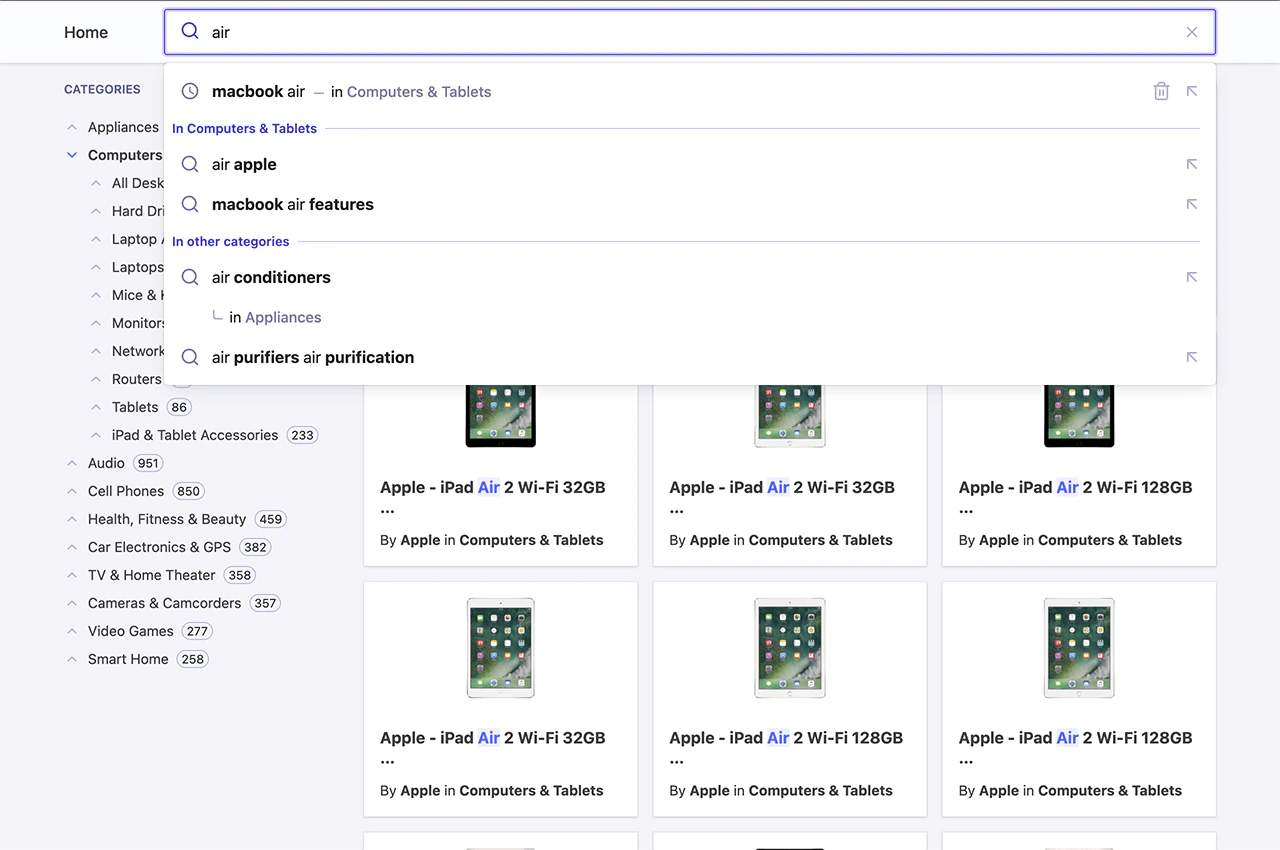Expand the Appliances category
Image resolution: width=1280 pixels, height=850 pixels.
pos(71,127)
